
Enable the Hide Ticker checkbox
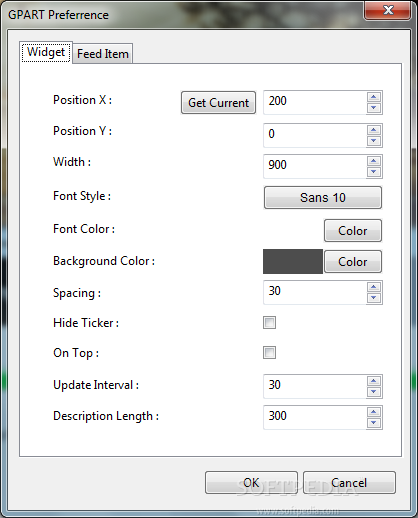click(269, 323)
